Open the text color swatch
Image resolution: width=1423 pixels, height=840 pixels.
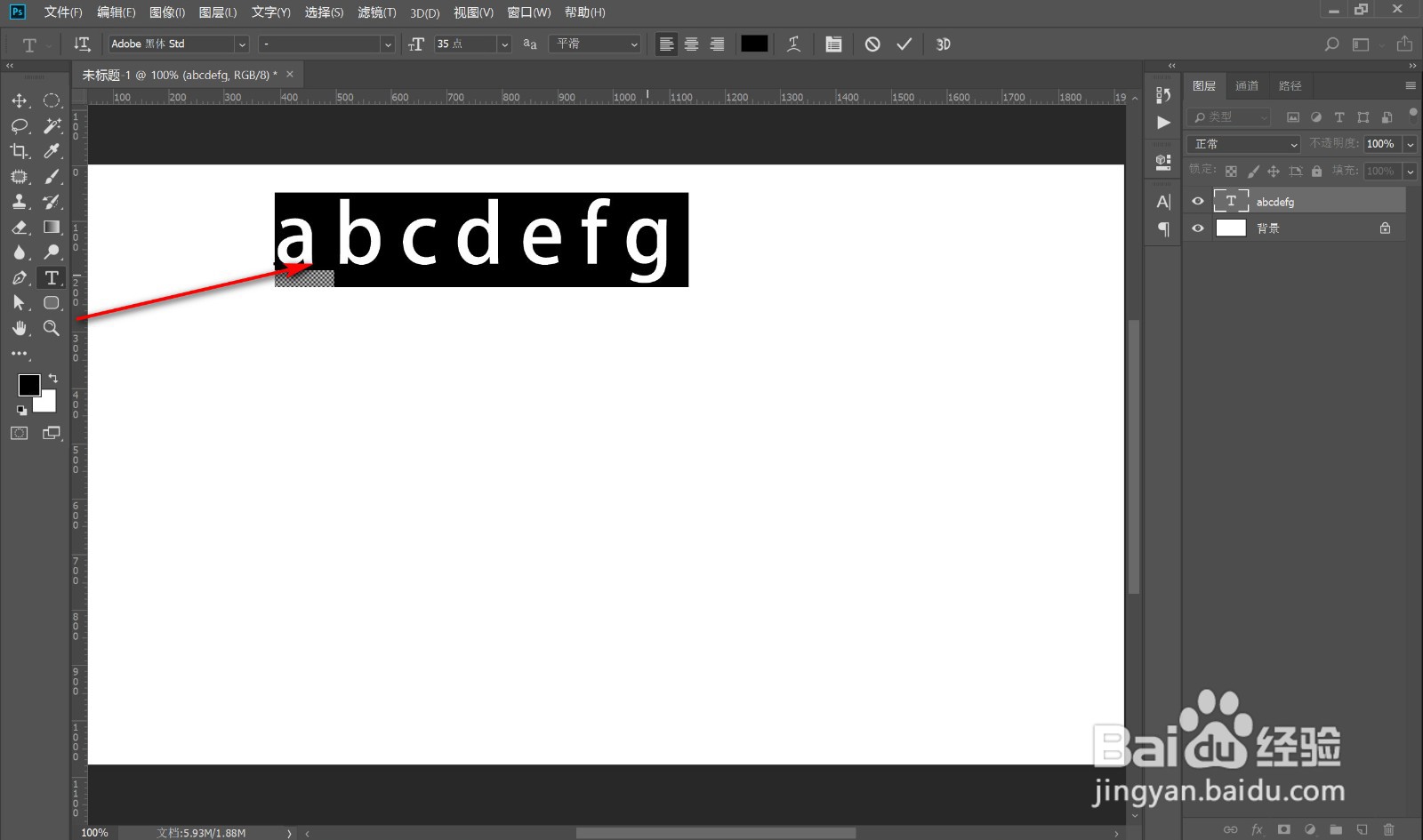click(754, 44)
